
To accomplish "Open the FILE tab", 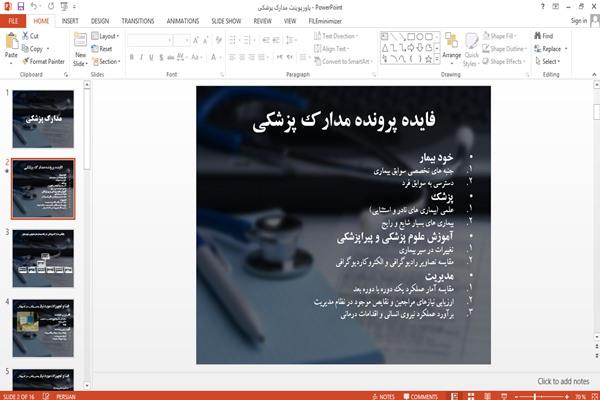I will click(13, 21).
